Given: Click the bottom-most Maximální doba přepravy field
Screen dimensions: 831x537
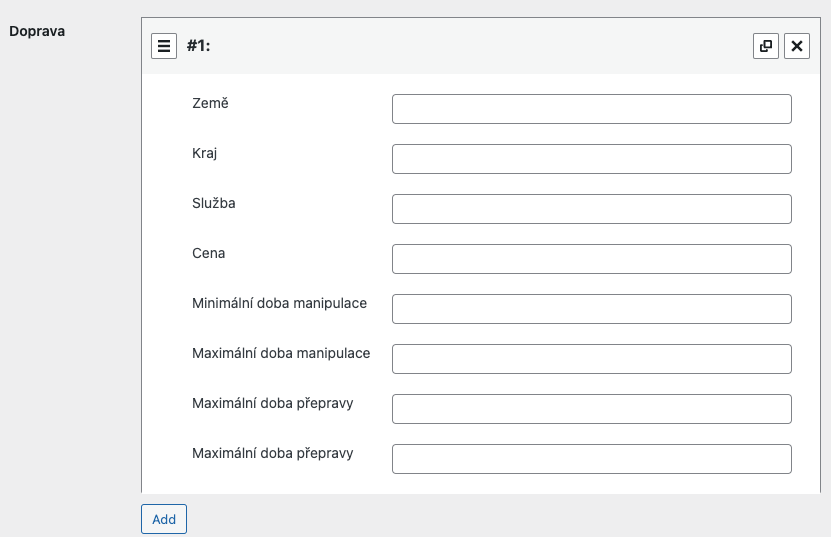Looking at the screenshot, I should [x=592, y=459].
